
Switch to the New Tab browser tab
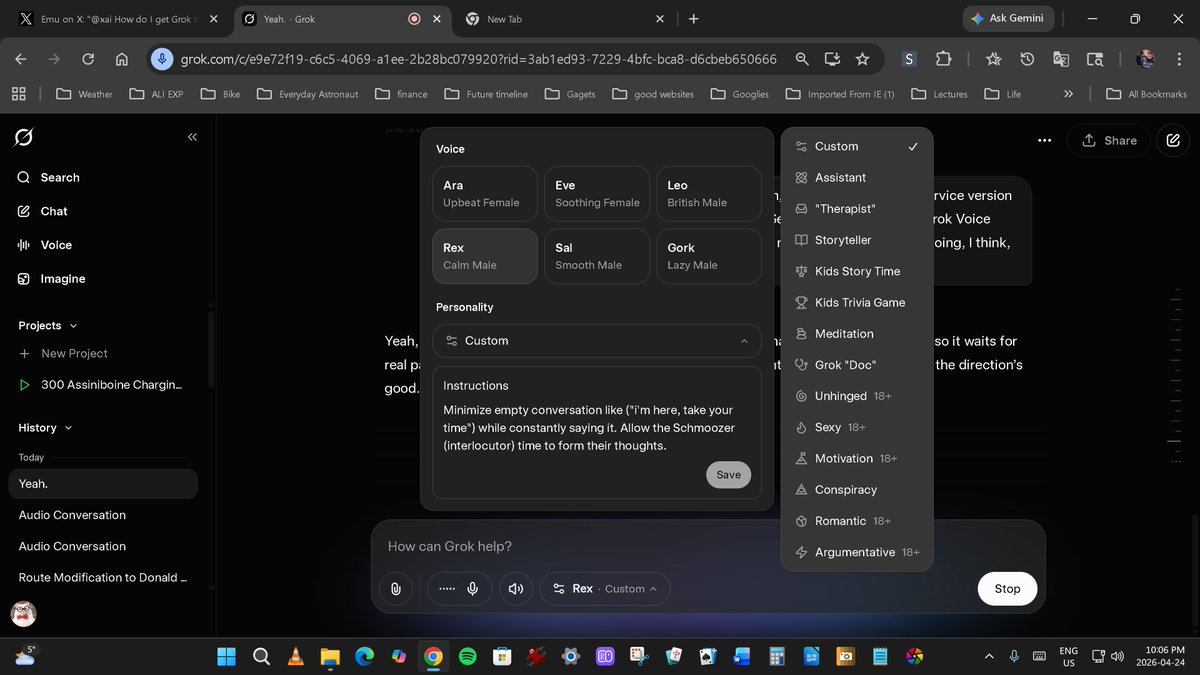pyautogui.click(x=565, y=19)
